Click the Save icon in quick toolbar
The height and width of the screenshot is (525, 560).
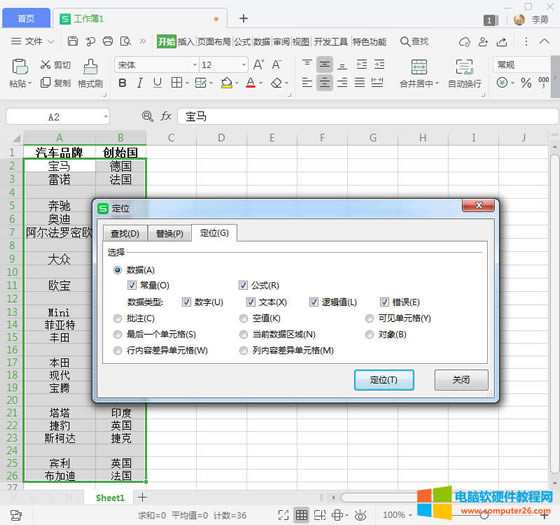[x=72, y=41]
